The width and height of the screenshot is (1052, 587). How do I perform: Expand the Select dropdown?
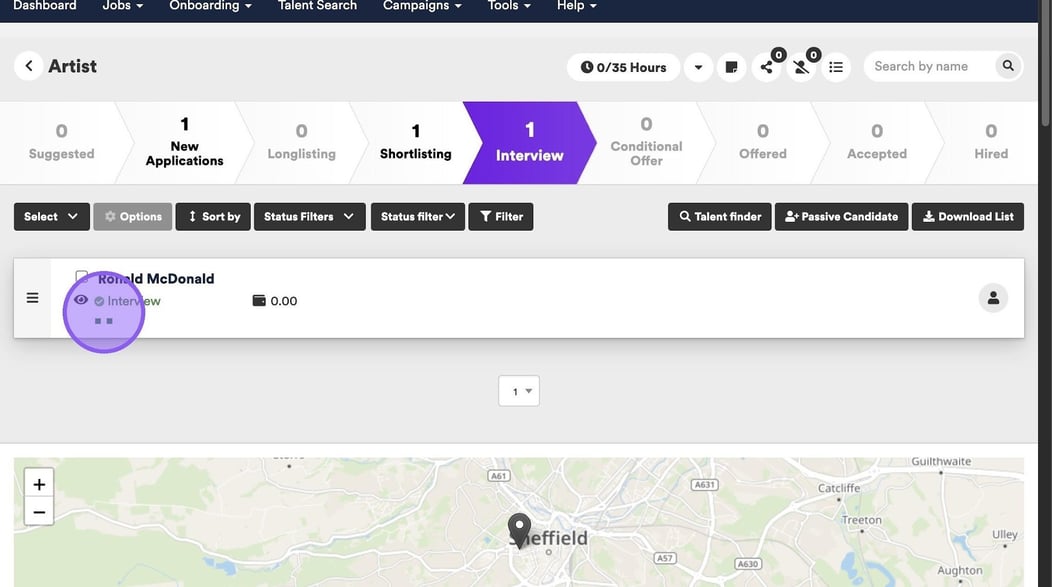[x=51, y=217]
